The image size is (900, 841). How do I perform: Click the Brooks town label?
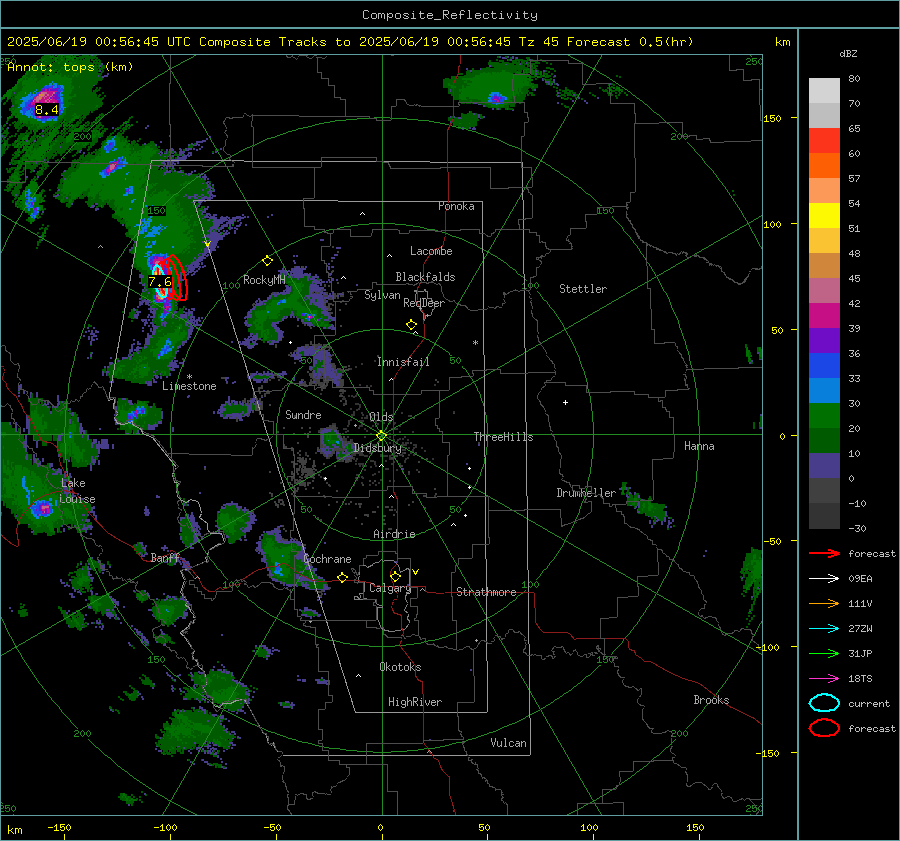point(711,700)
